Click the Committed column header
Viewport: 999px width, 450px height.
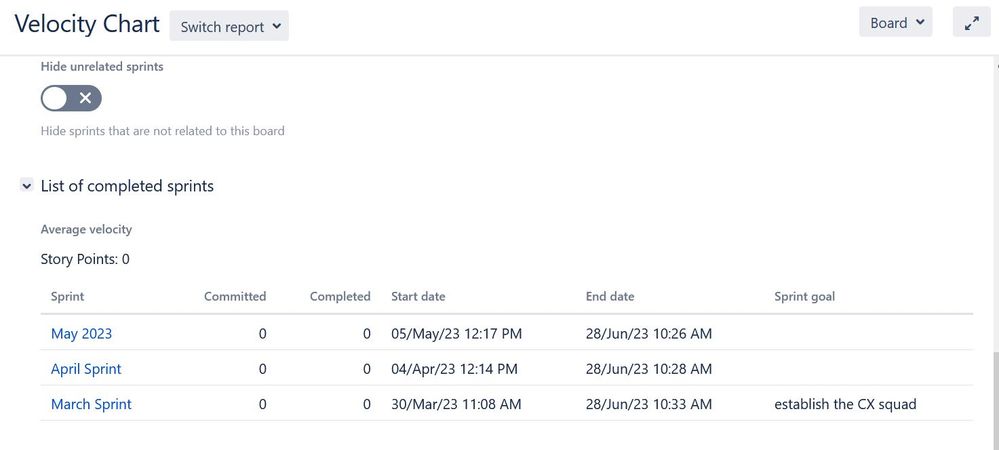click(235, 296)
